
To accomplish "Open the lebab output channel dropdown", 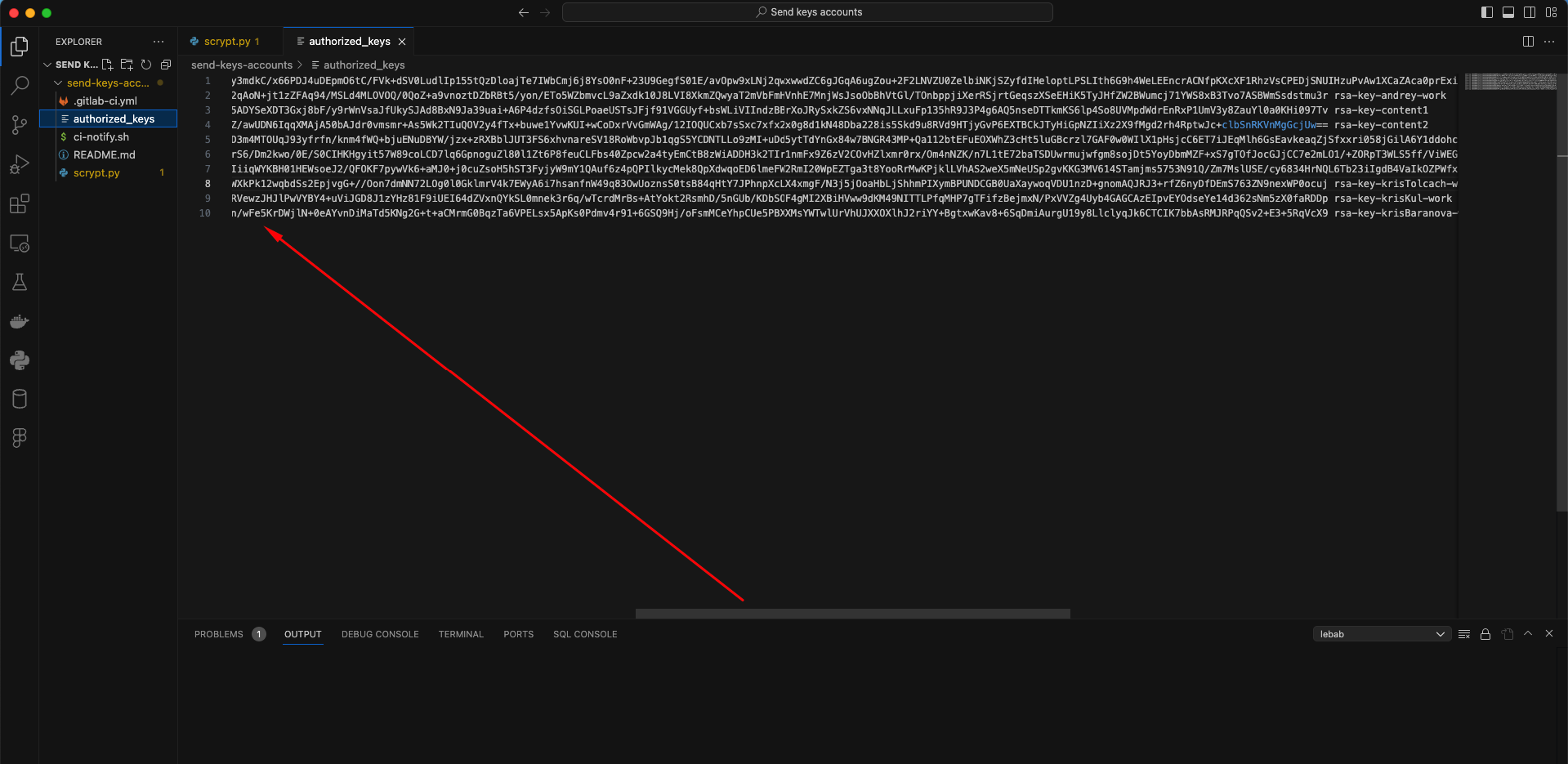I will coord(1382,634).
